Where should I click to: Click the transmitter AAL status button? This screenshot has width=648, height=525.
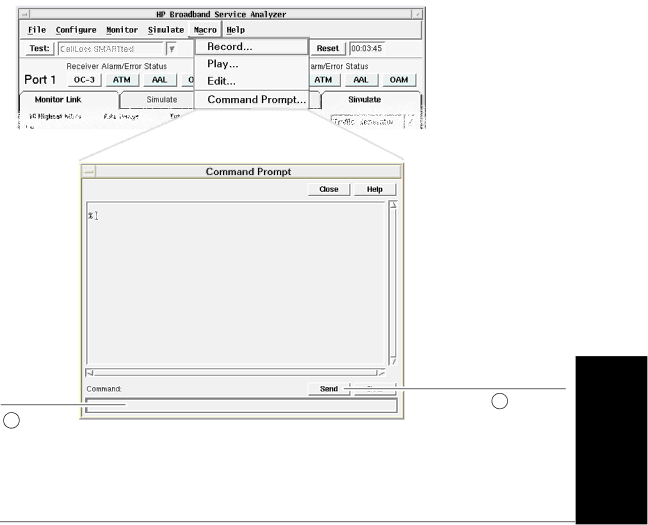click(x=361, y=80)
